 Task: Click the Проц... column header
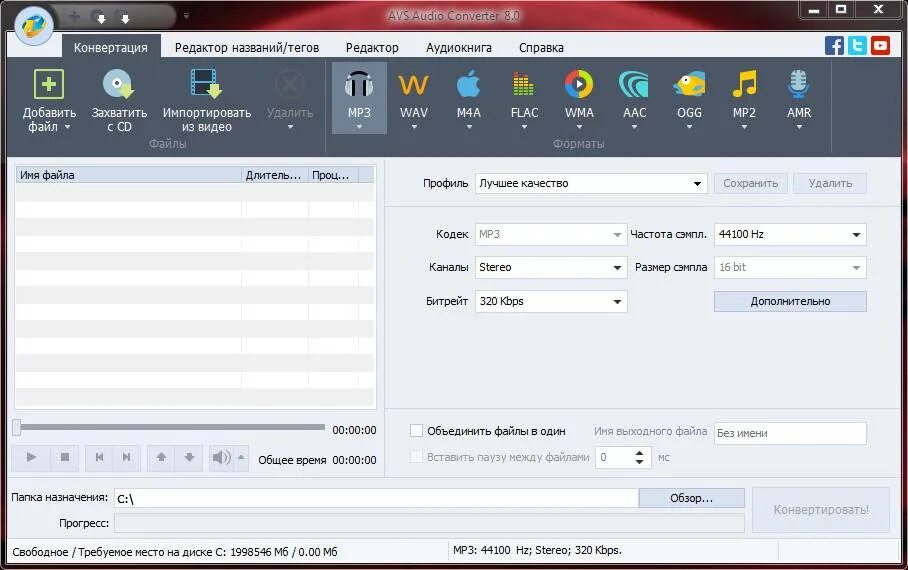point(333,175)
